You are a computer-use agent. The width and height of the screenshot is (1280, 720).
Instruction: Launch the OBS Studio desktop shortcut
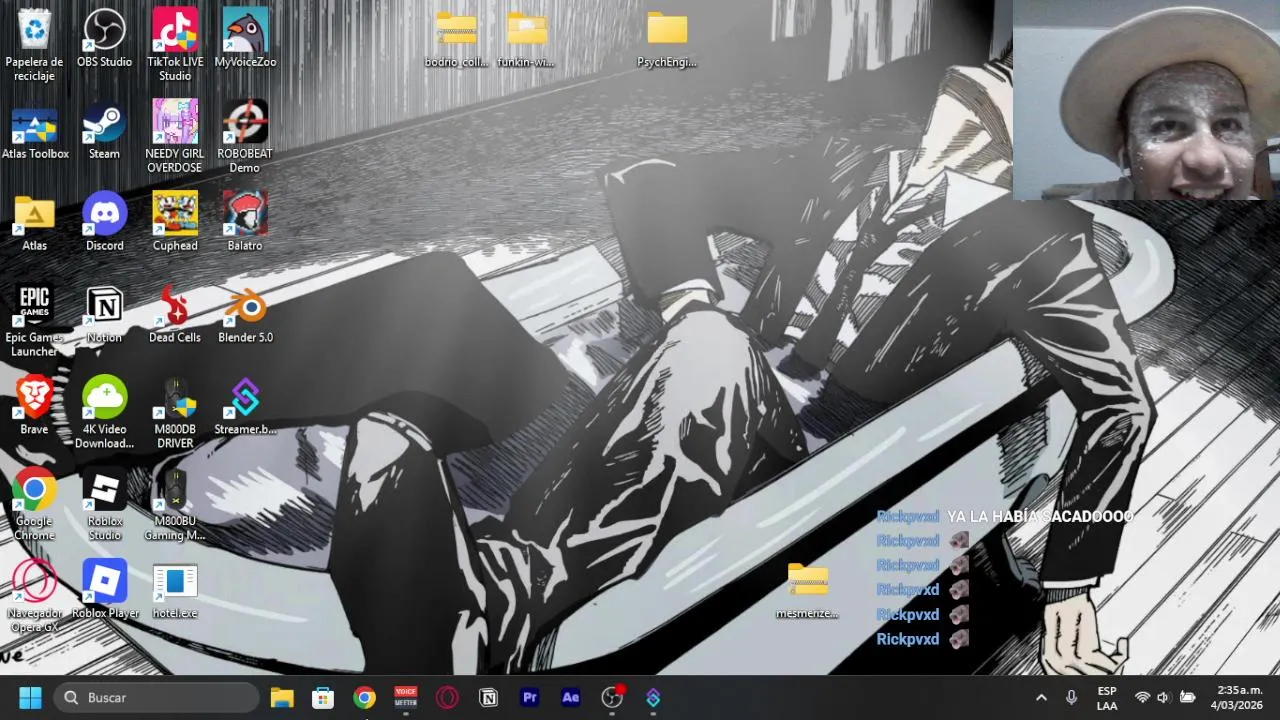[104, 38]
